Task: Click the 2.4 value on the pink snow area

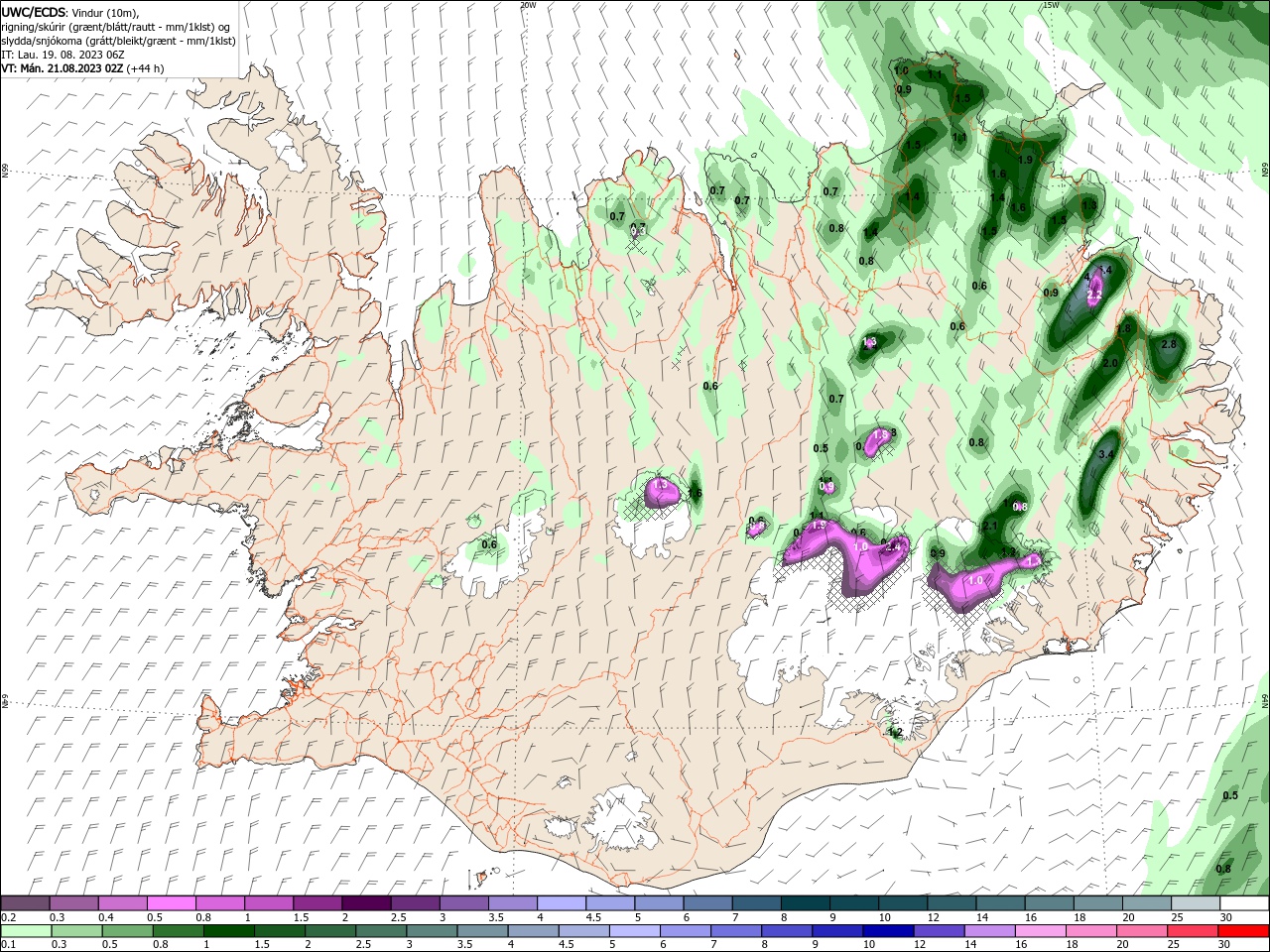Action: (893, 547)
